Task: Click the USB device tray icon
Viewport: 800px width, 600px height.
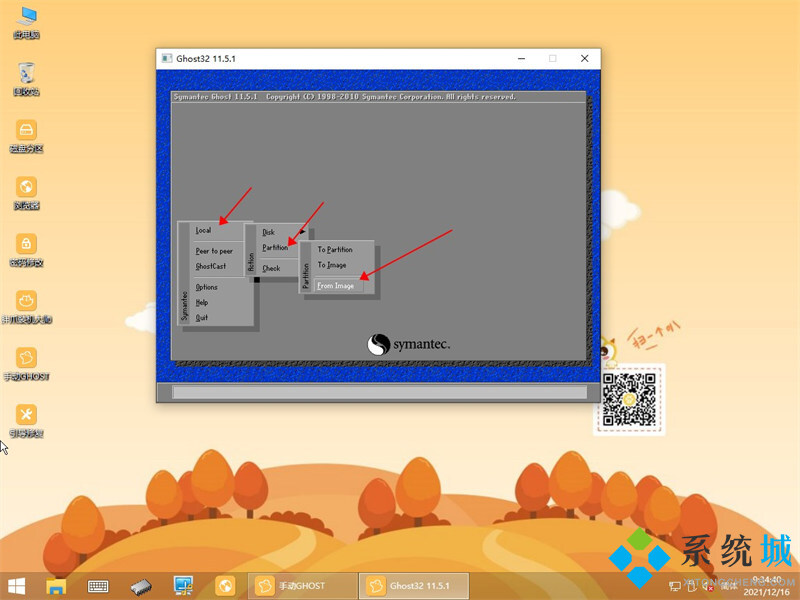Action: point(691,586)
